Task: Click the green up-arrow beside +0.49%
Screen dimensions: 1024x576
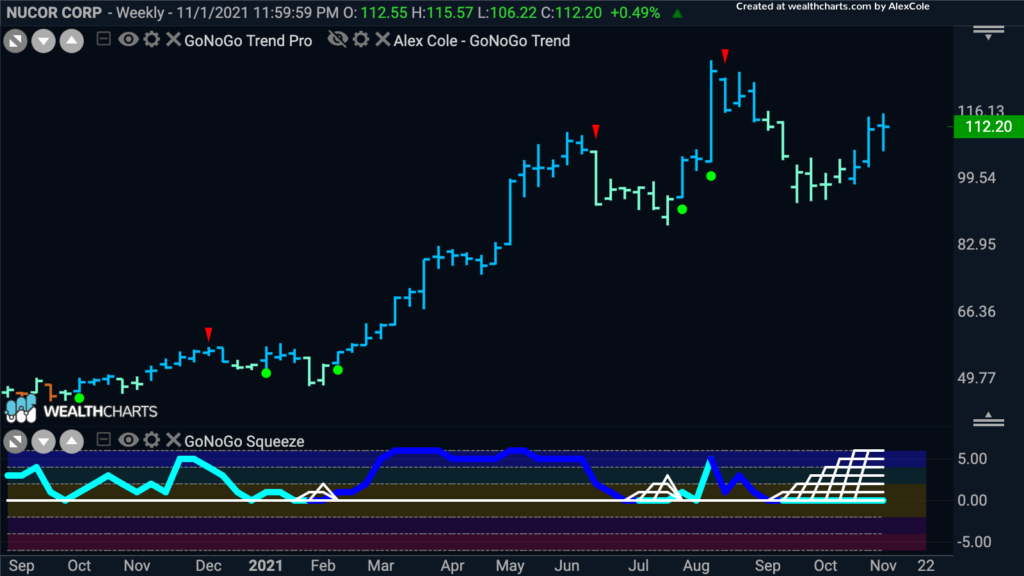Action: [x=677, y=13]
